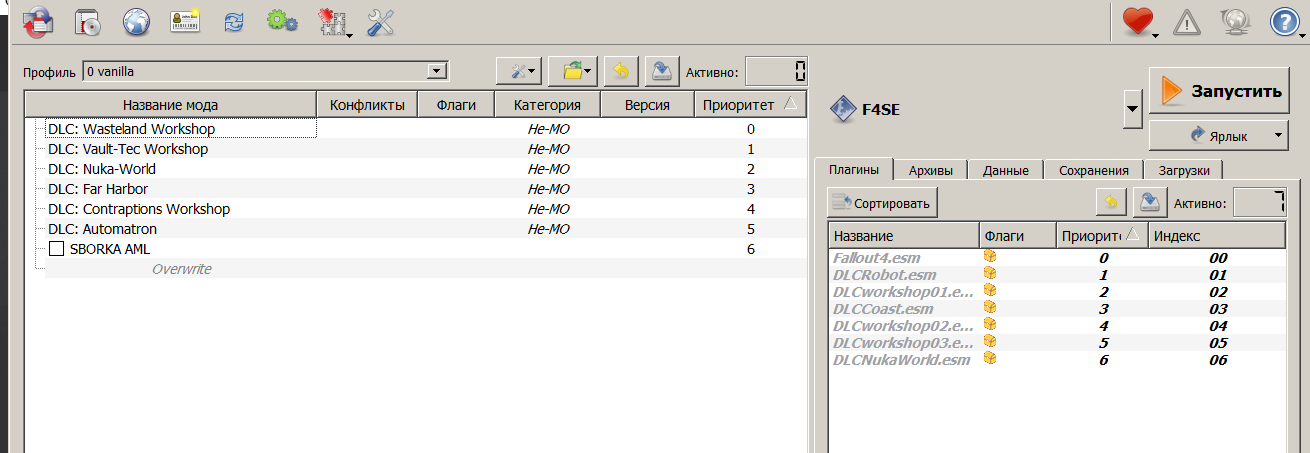Viewport: 1310px width, 453px height.
Task: Open the profiles ID card icon
Action: (185, 21)
